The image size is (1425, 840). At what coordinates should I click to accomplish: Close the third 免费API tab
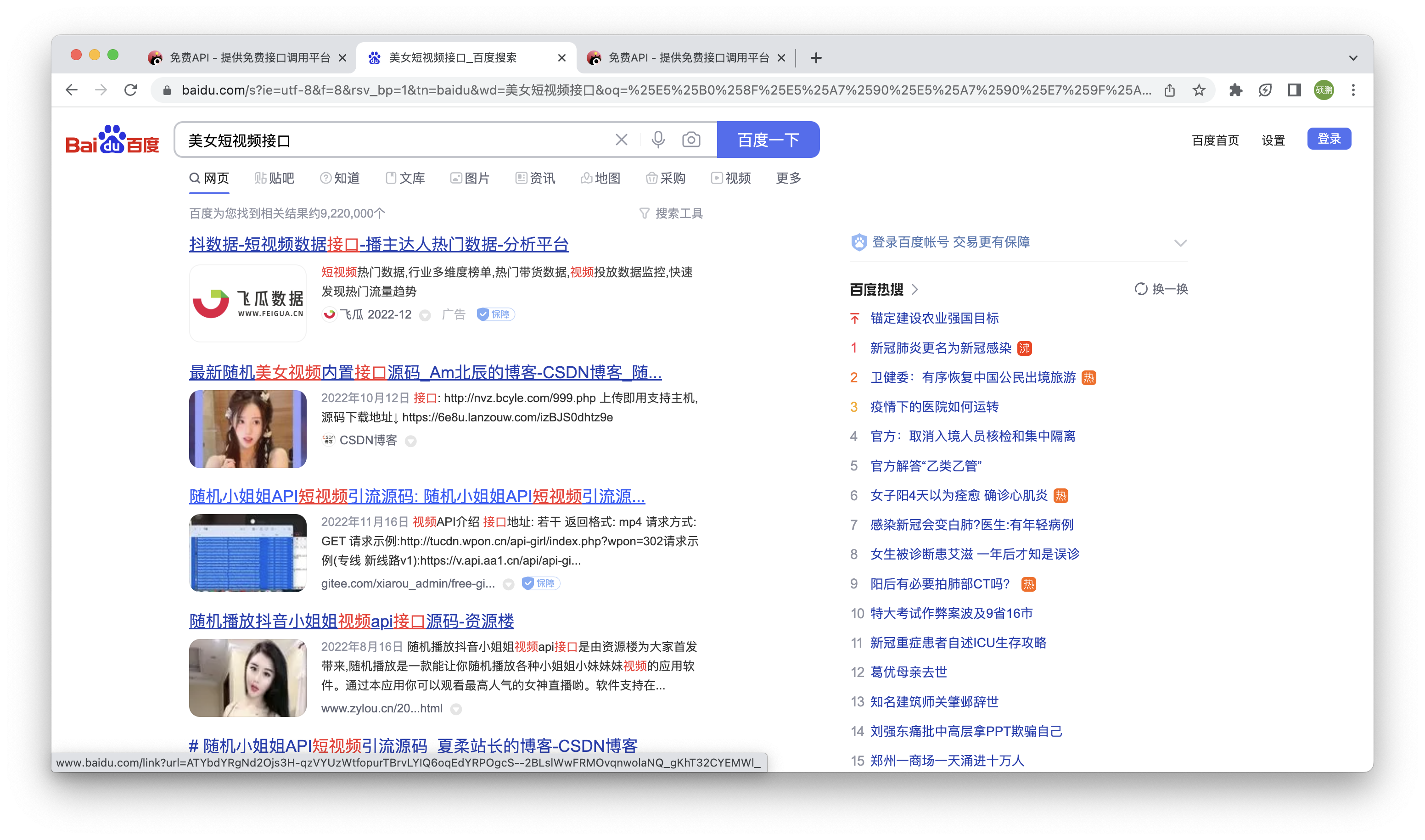click(x=781, y=58)
